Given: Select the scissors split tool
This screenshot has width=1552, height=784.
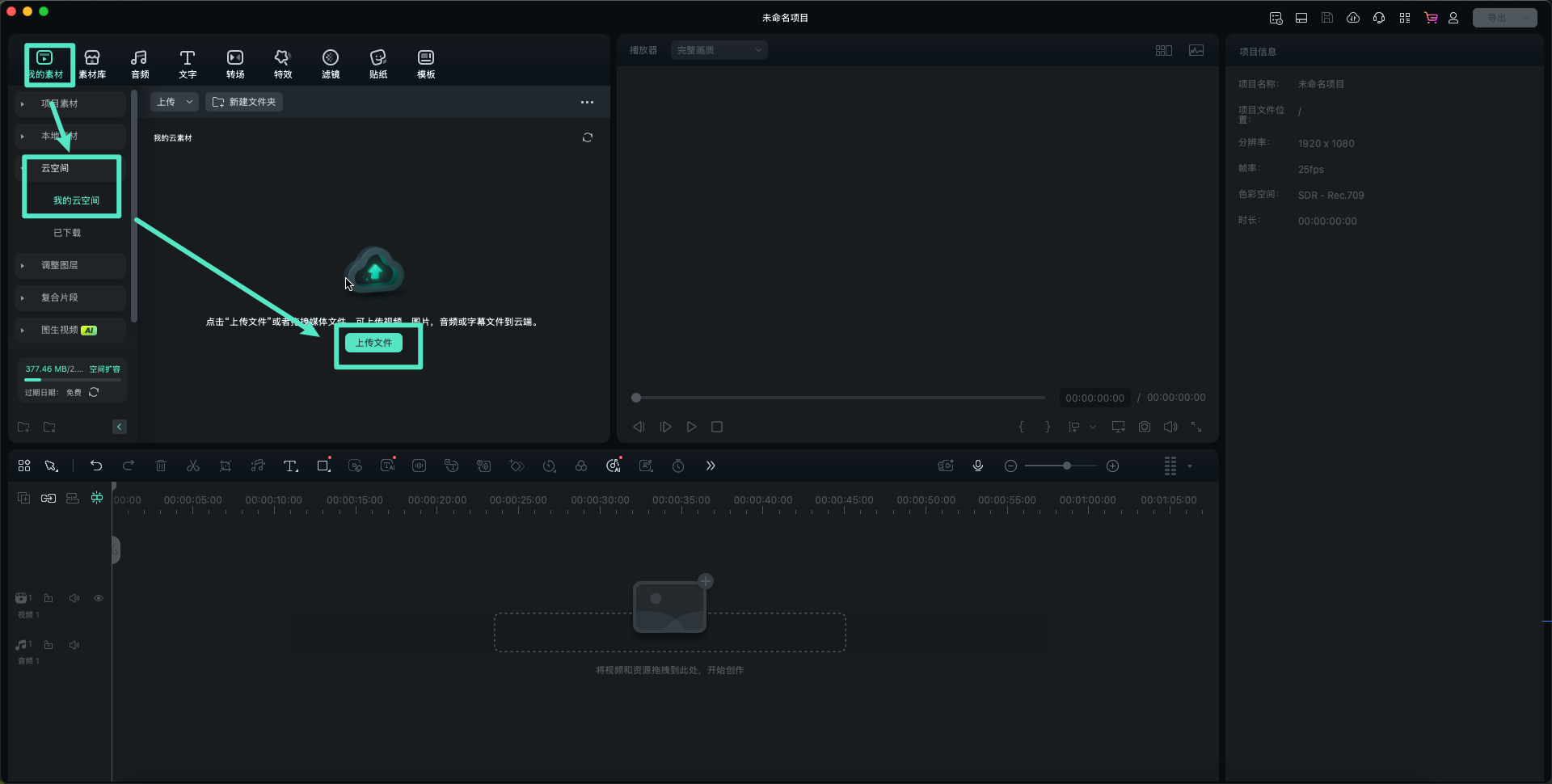Looking at the screenshot, I should tap(193, 466).
